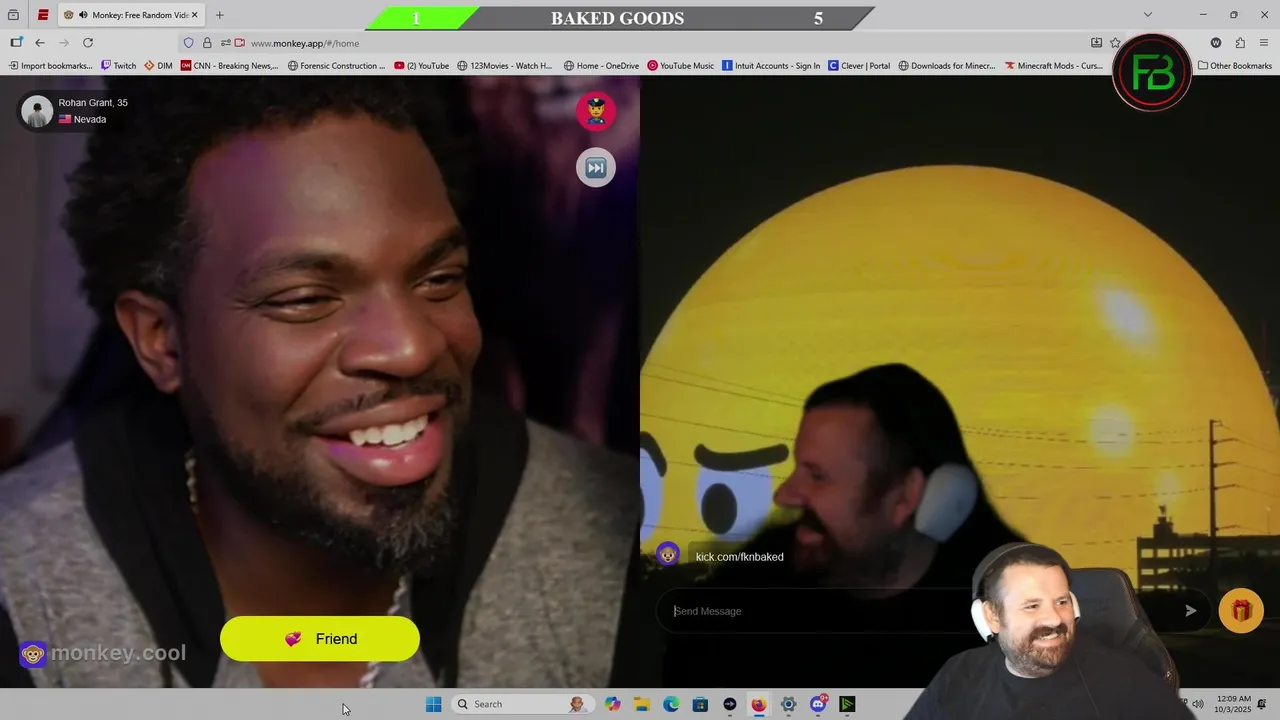
Task: Click the kick.com/fknbaked username text
Action: (739, 557)
